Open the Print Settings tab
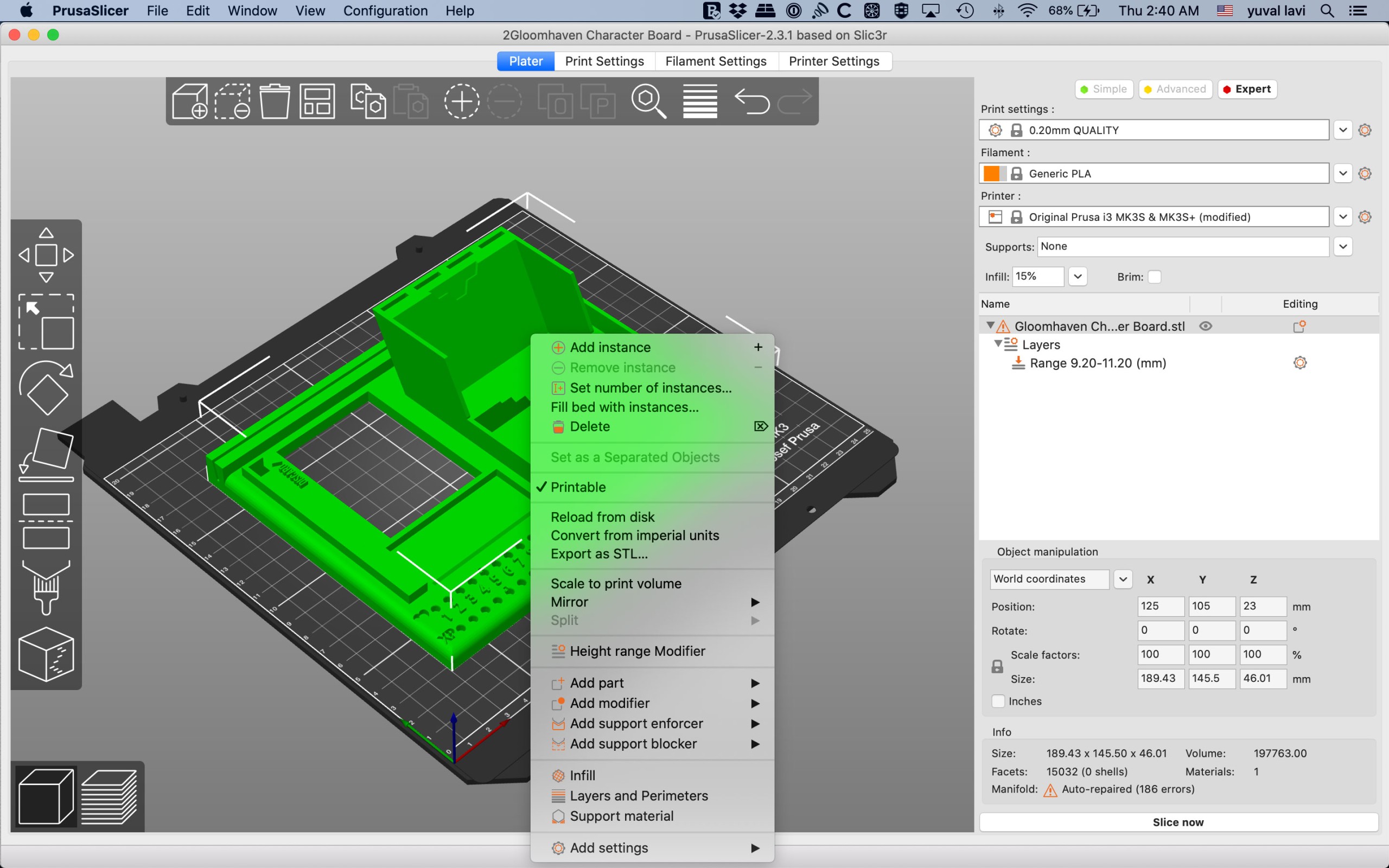Screen dimensions: 1389x868 point(604,61)
